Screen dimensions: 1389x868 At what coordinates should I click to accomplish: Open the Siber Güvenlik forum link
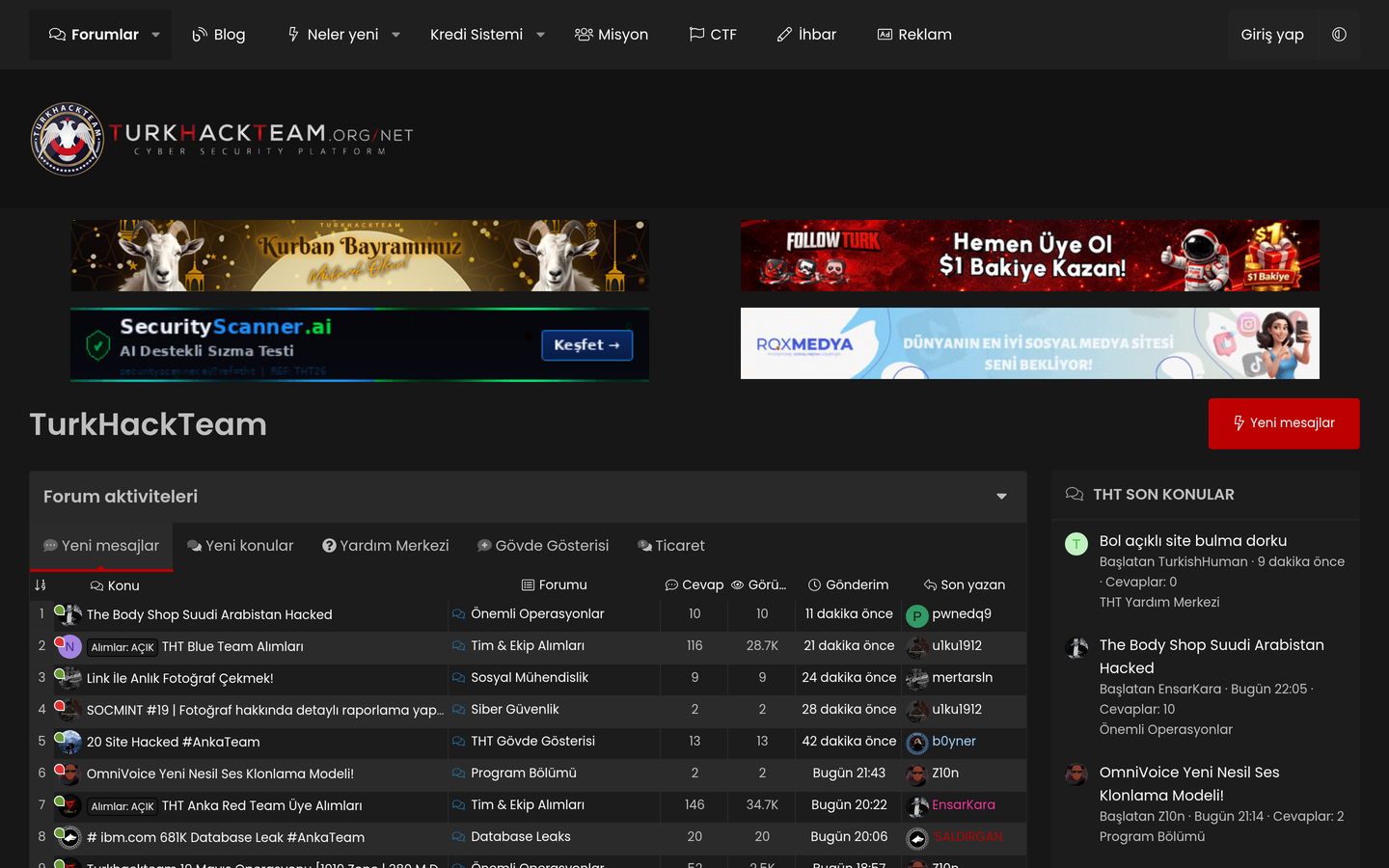pos(515,710)
